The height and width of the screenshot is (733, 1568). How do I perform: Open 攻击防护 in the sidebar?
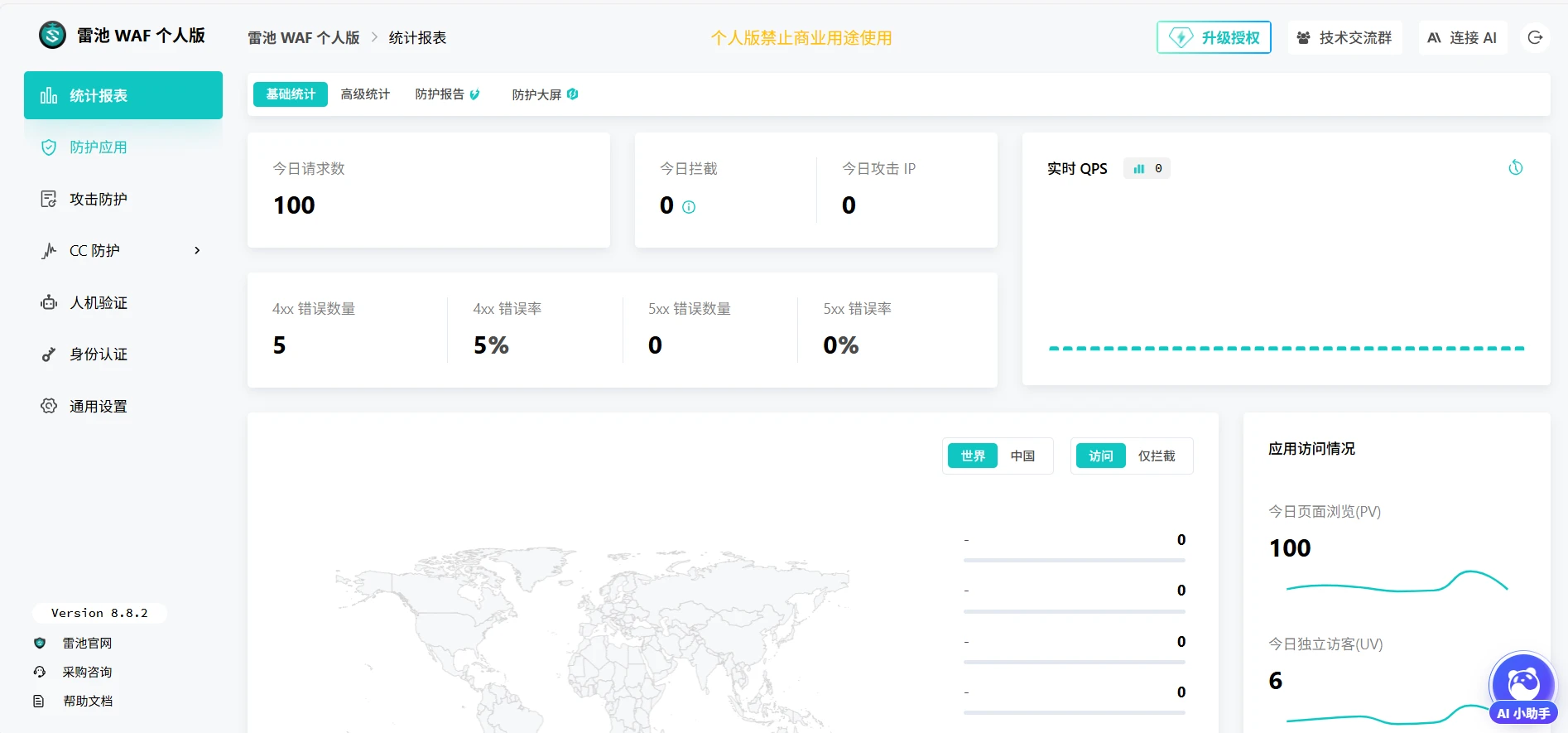pyautogui.click(x=123, y=199)
